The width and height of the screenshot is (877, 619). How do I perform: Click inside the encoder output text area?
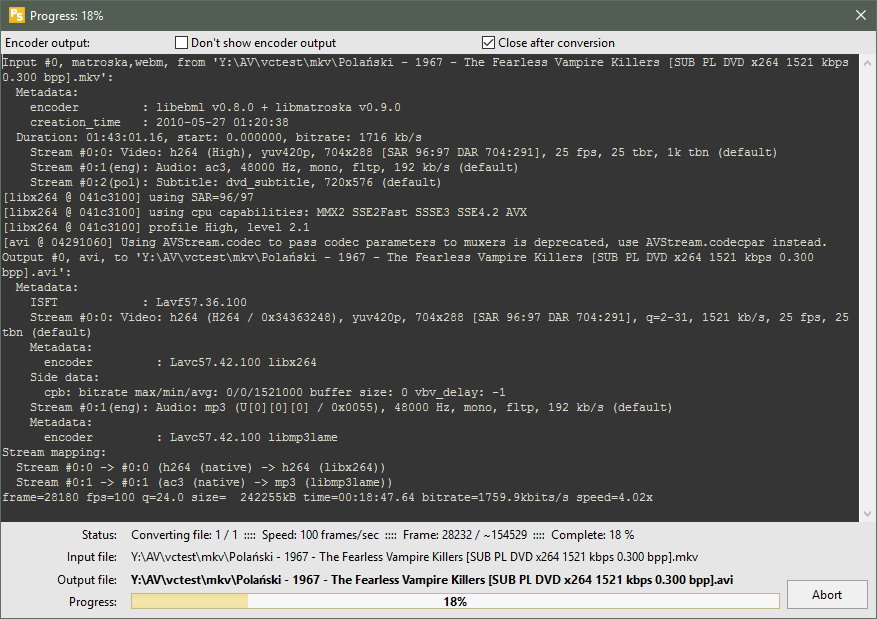click(430, 288)
